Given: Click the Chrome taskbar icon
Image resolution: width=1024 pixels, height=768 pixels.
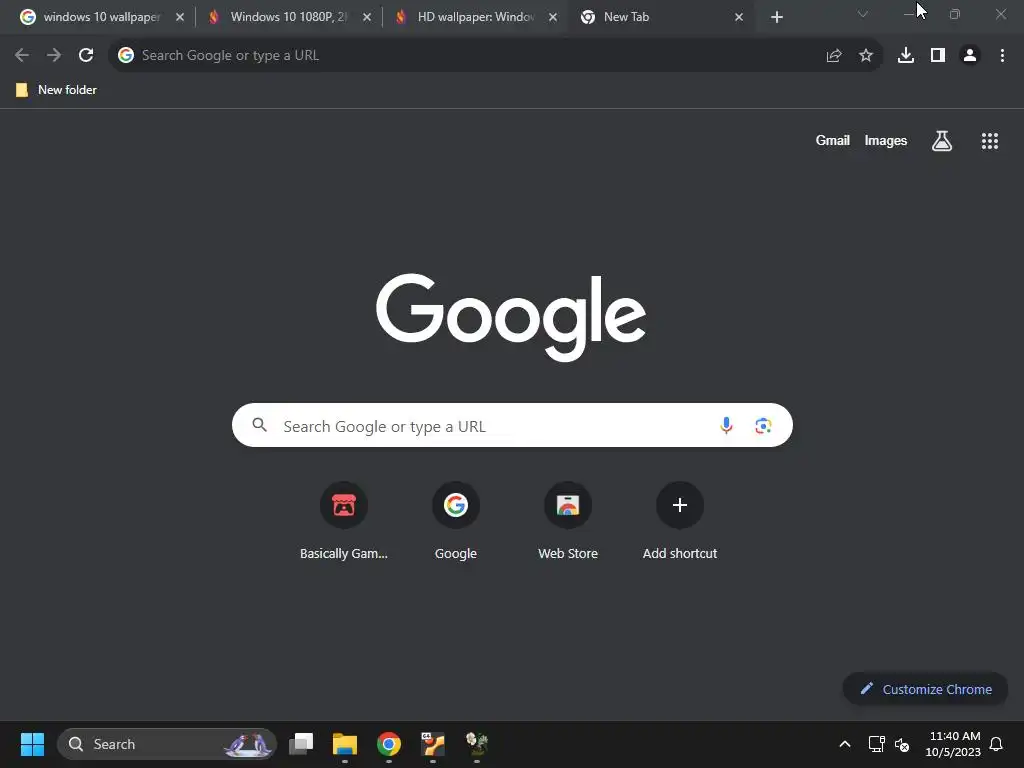Looking at the screenshot, I should [x=389, y=744].
